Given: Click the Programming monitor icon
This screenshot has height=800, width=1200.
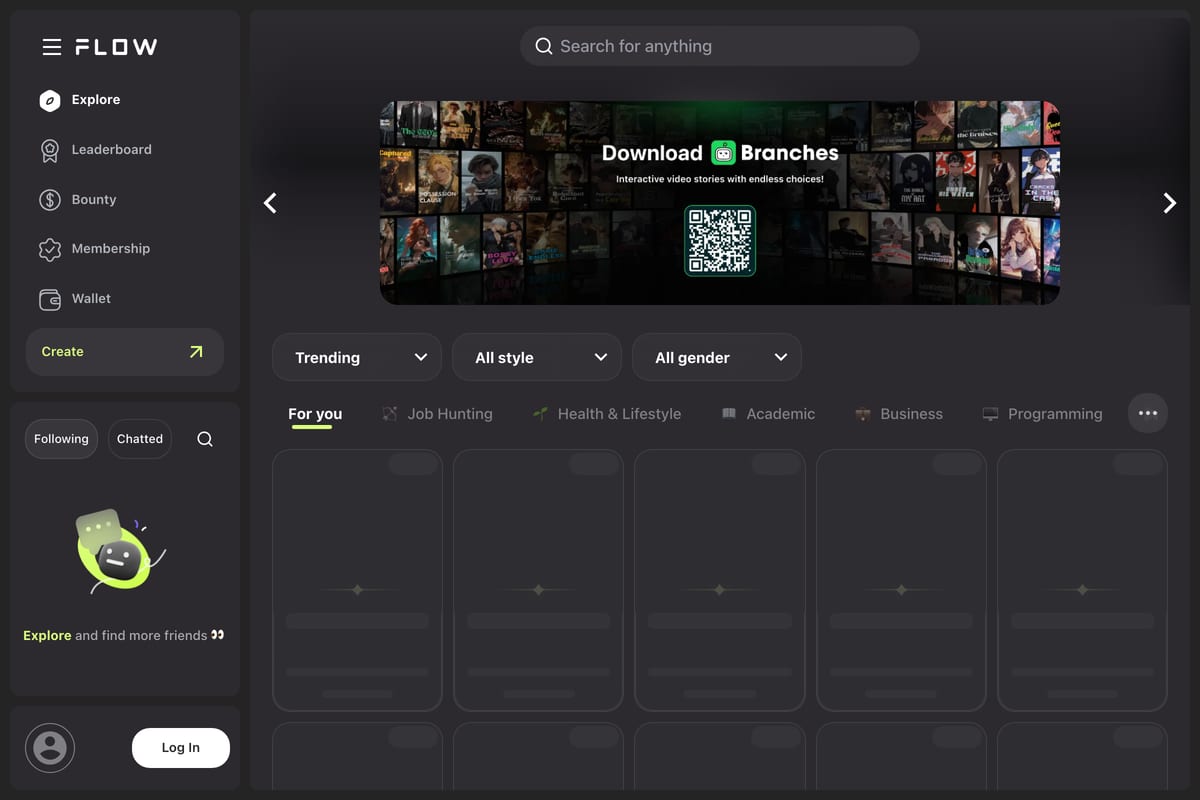Looking at the screenshot, I should click(990, 414).
